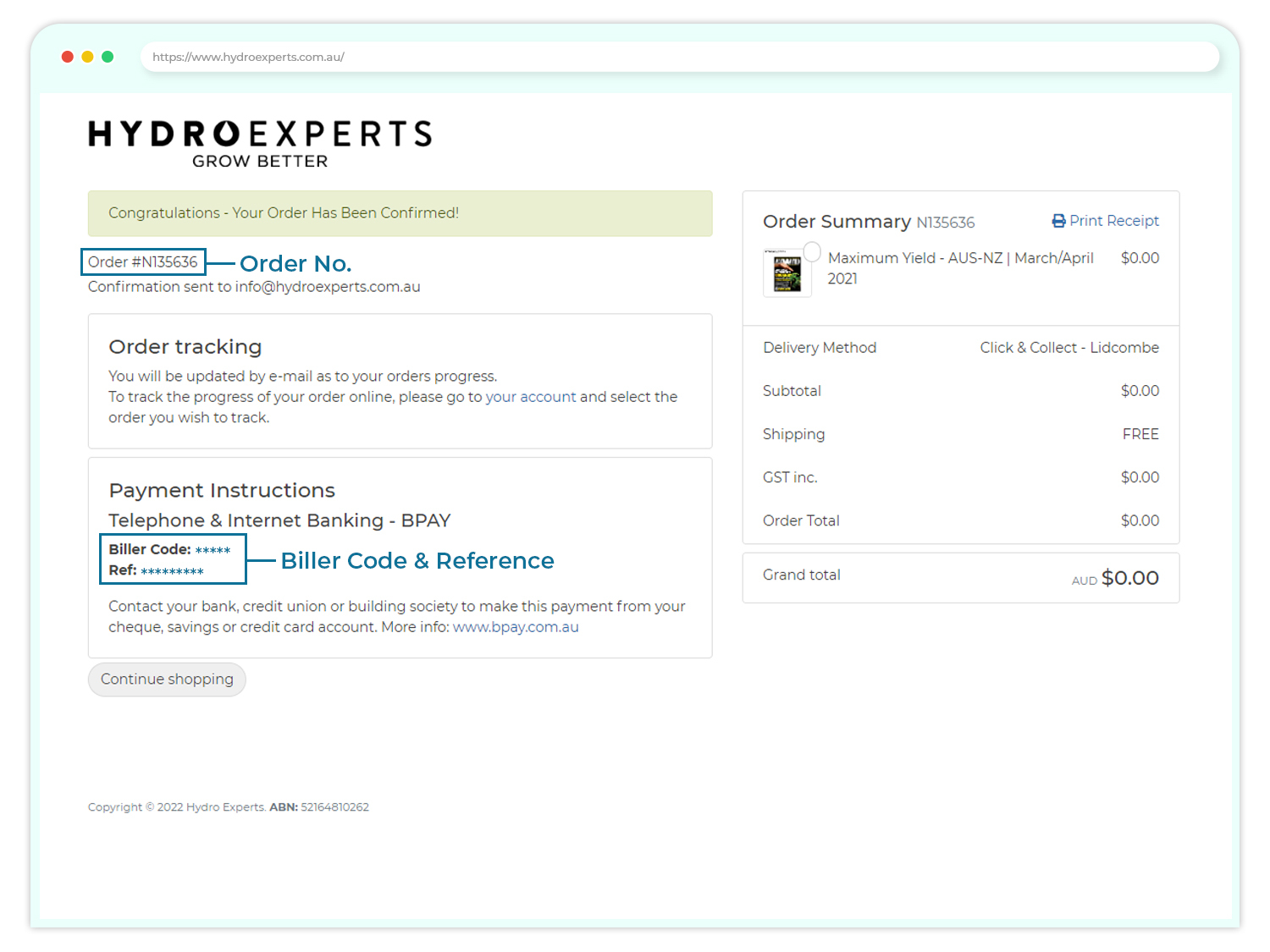Viewport: 1270px width, 952px height.
Task: Click the quantity badge on product thumbnail
Action: tap(812, 251)
